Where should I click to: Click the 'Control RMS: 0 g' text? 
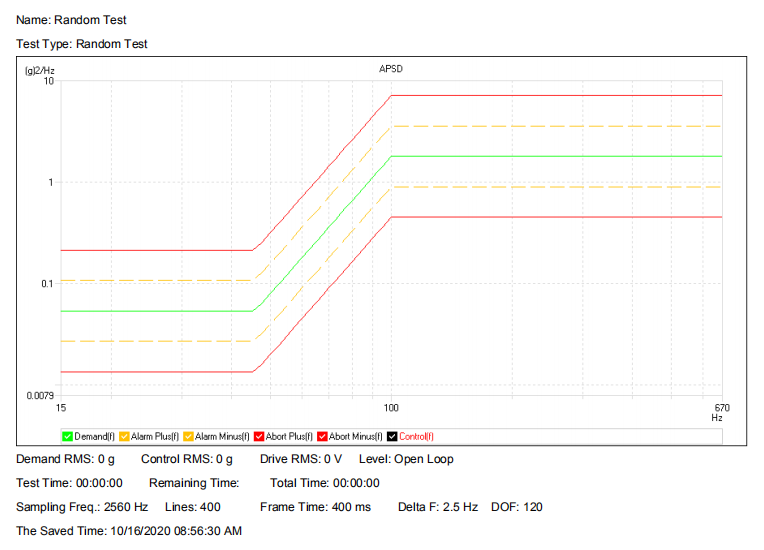point(187,459)
